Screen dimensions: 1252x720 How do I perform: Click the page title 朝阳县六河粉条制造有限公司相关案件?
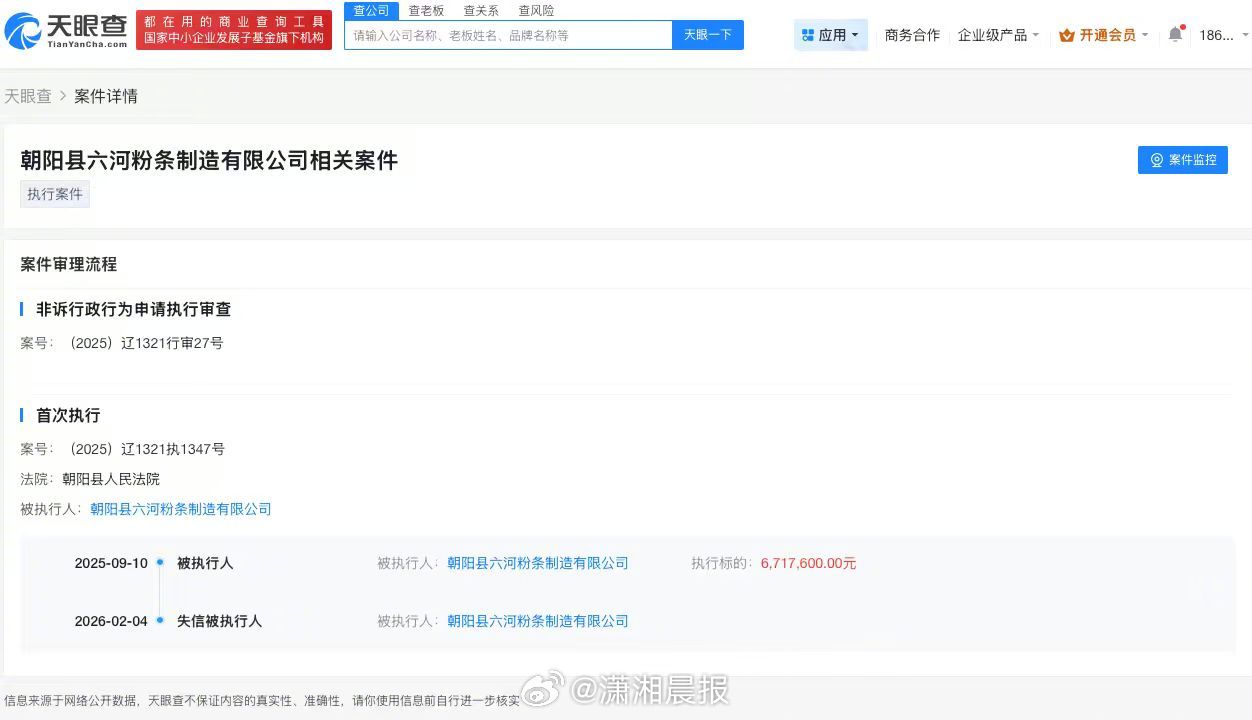pyautogui.click(x=209, y=160)
